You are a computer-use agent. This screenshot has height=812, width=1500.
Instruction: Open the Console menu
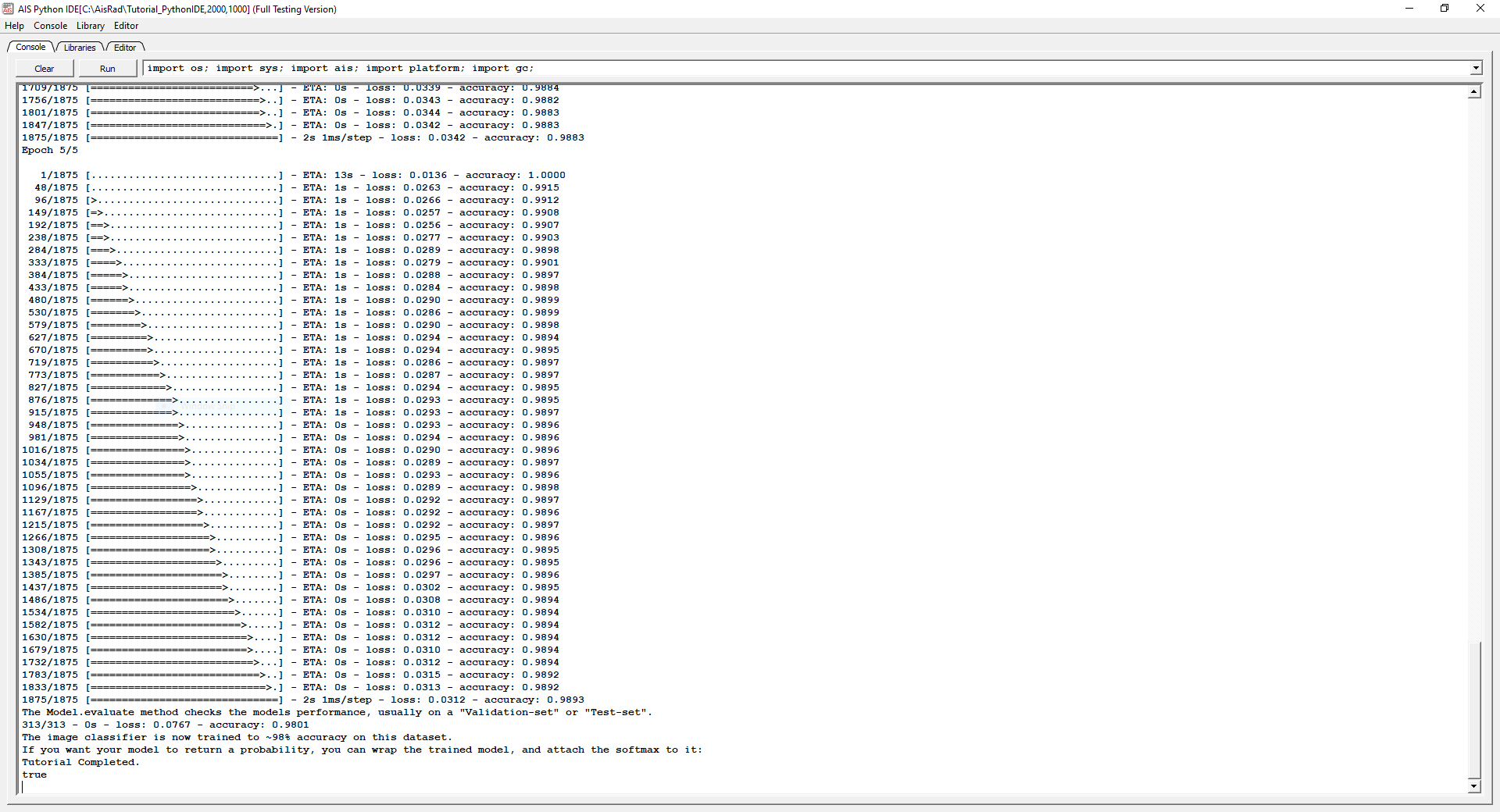[x=50, y=26]
